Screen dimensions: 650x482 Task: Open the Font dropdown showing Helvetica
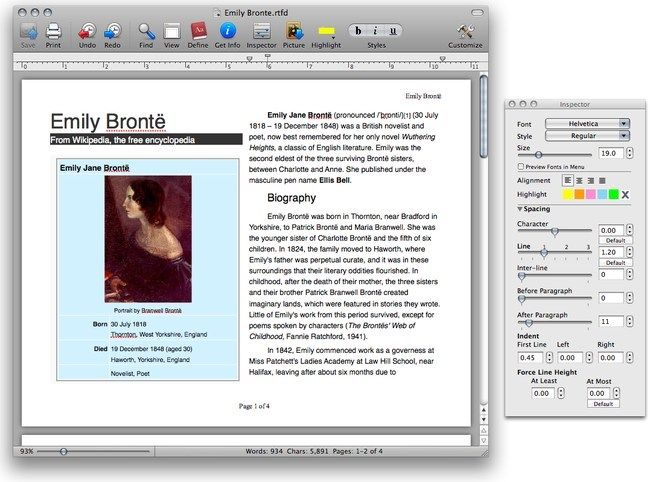pyautogui.click(x=587, y=124)
